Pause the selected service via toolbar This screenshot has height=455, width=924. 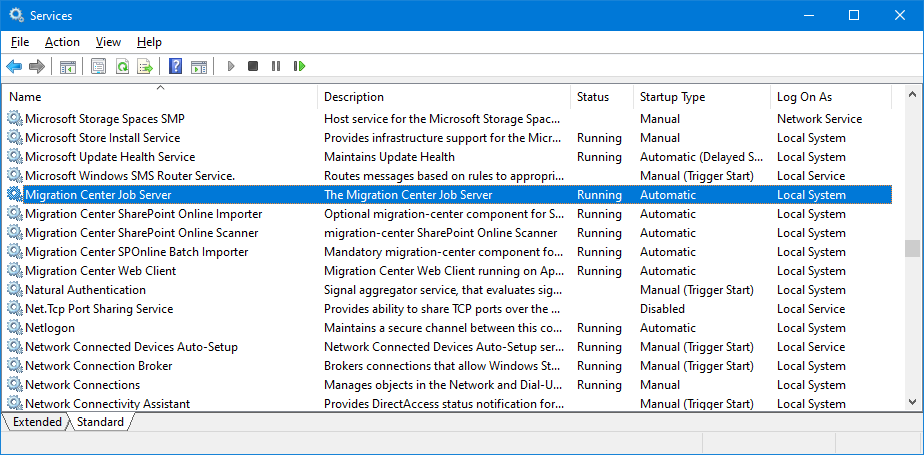tap(276, 66)
